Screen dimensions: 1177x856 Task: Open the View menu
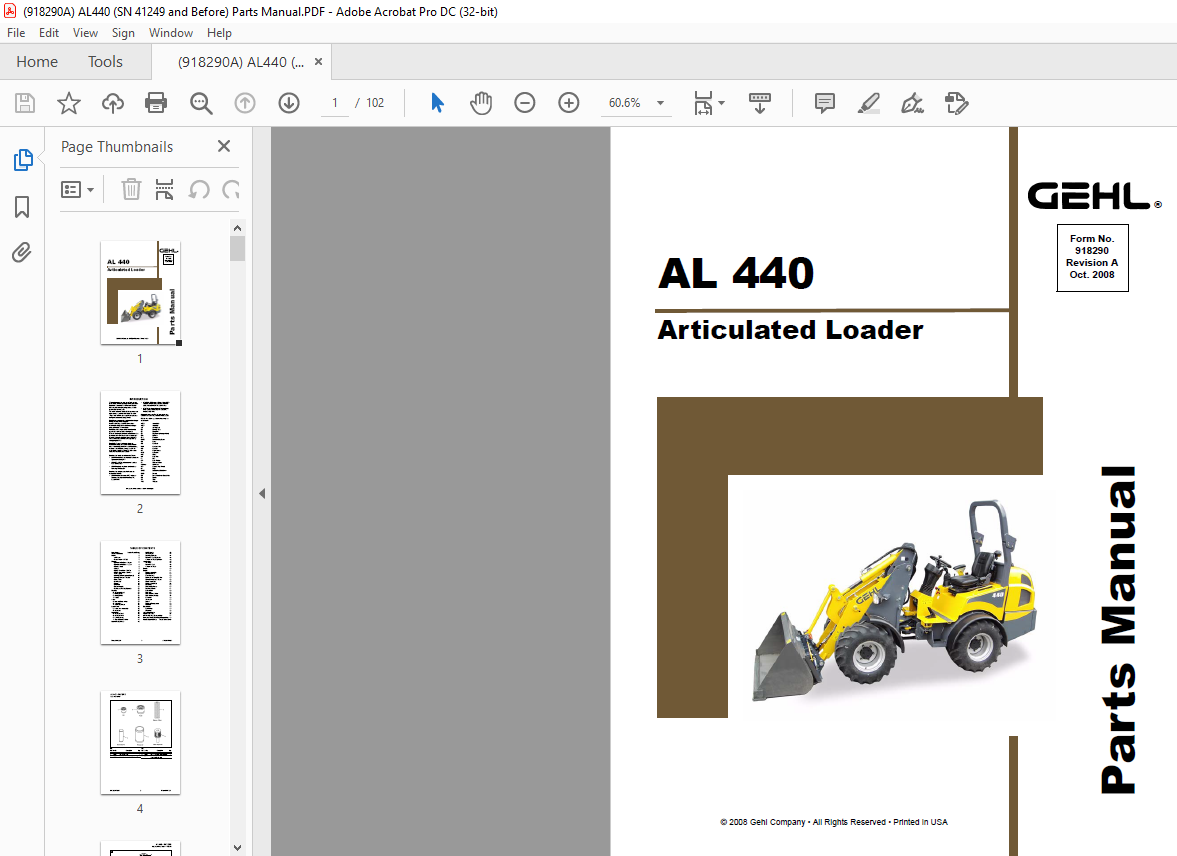point(85,33)
